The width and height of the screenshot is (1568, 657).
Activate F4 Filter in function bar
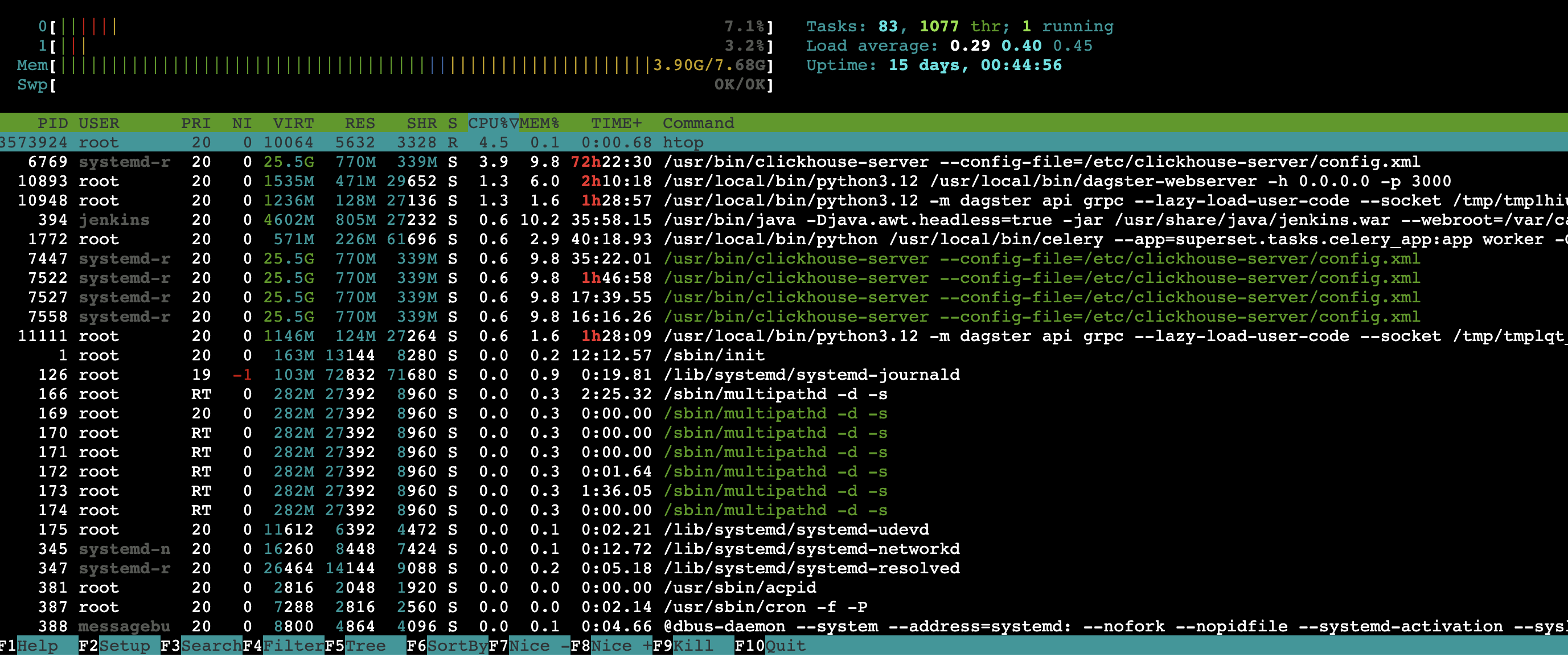[x=293, y=646]
